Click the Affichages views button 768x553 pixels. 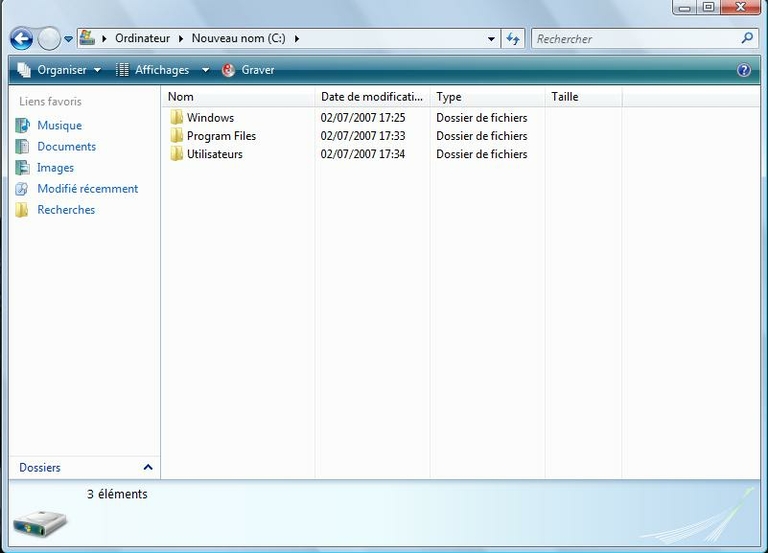tap(152, 70)
